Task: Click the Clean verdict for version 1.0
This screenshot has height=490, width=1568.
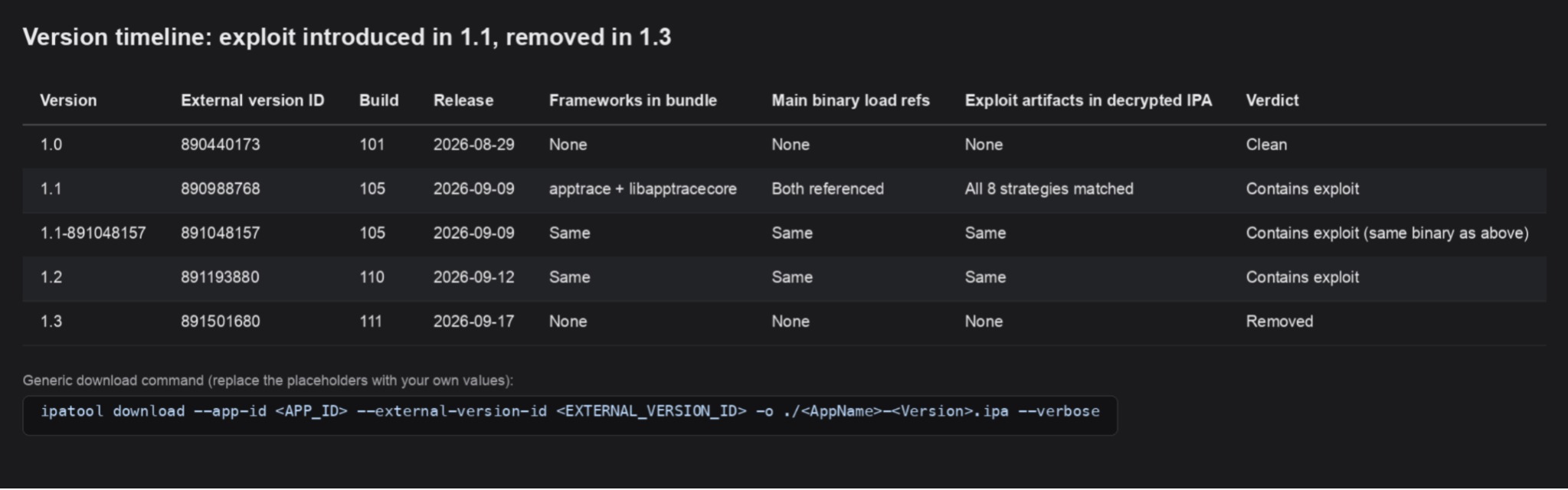Action: (x=1265, y=145)
